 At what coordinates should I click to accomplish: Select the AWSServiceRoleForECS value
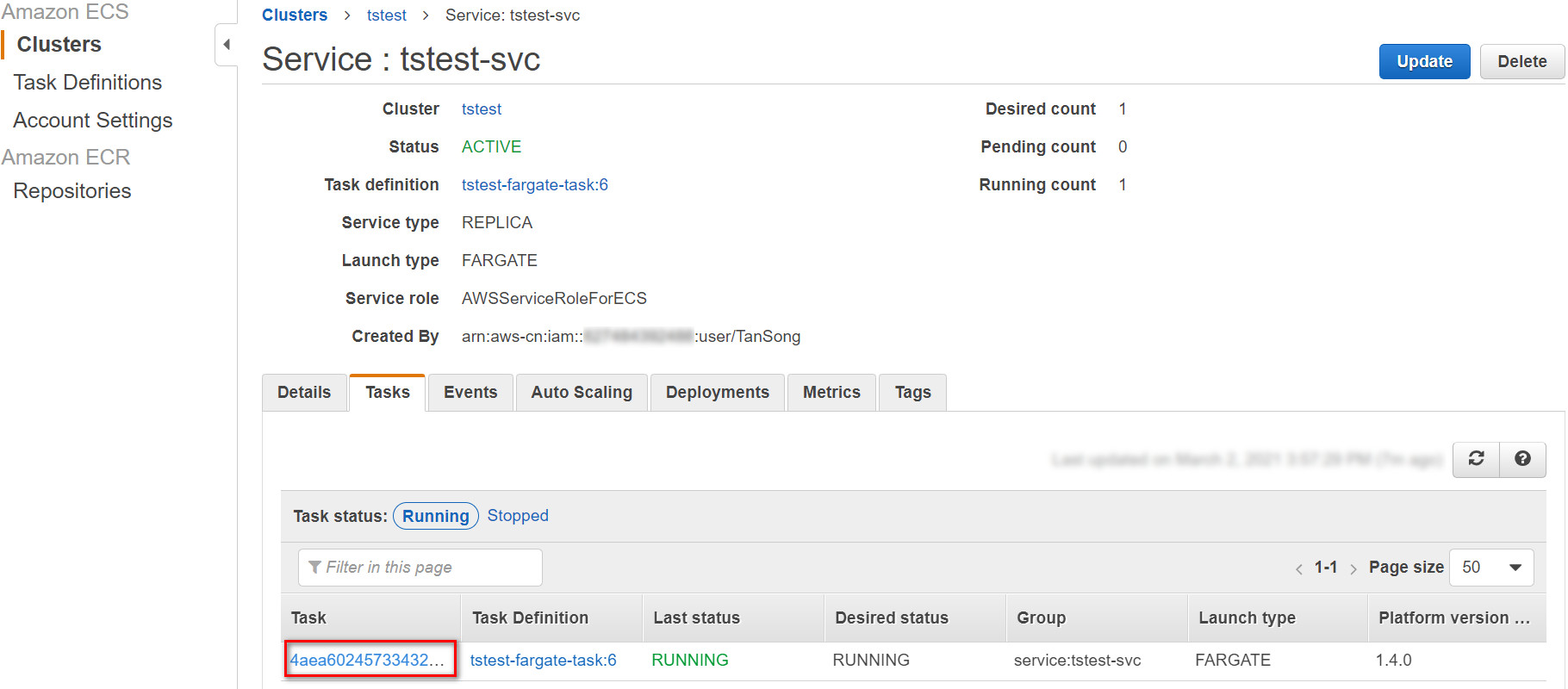[554, 299]
